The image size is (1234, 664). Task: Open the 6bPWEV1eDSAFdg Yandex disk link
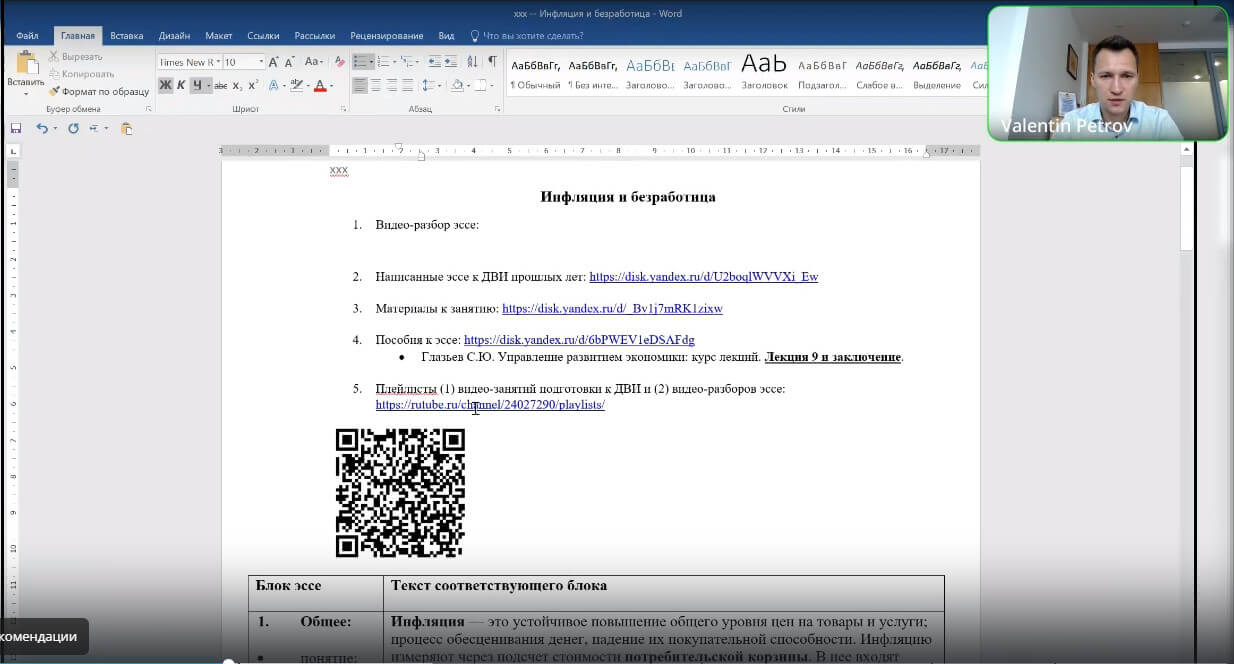pyautogui.click(x=579, y=340)
